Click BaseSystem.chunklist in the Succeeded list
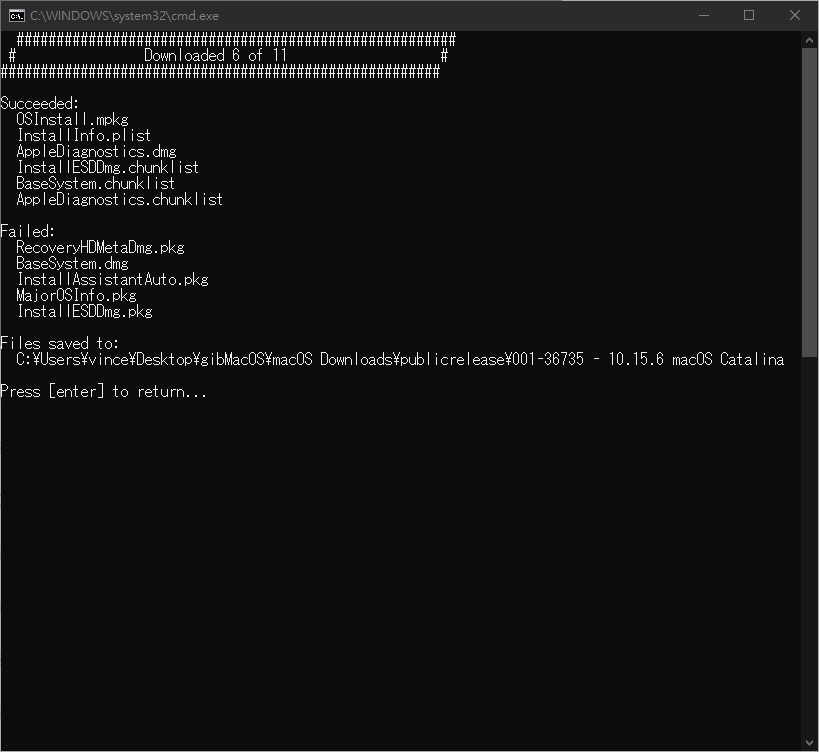This screenshot has width=819, height=752. click(x=96, y=183)
